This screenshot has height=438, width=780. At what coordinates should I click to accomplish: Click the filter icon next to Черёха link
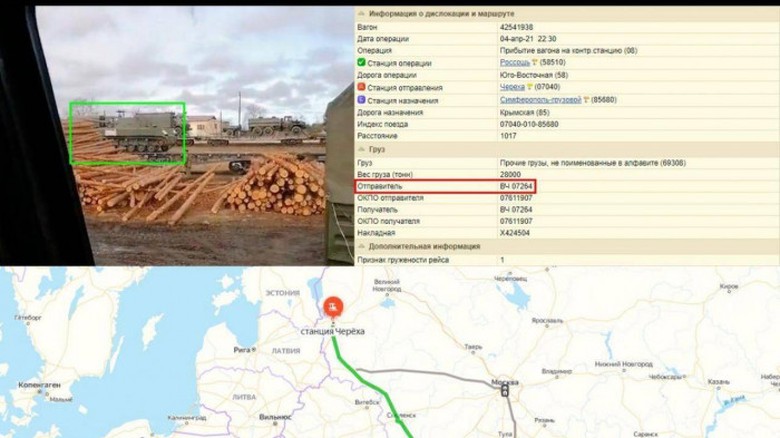click(529, 87)
